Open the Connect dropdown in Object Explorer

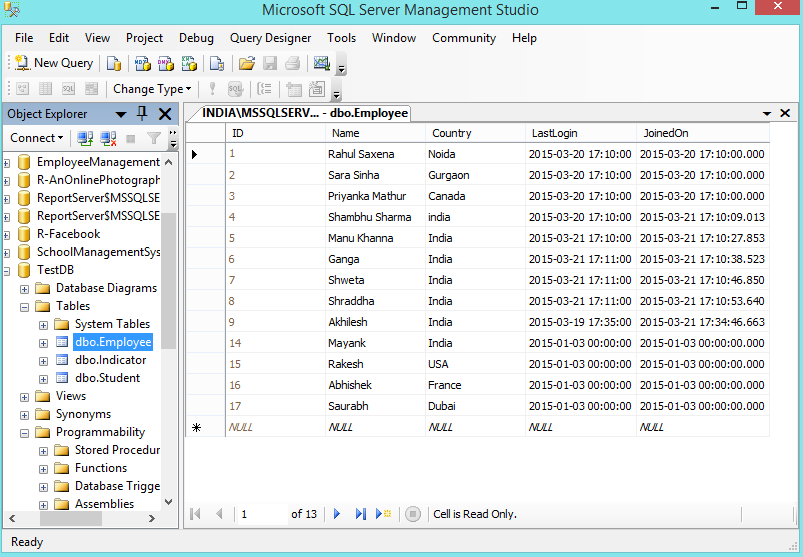point(36,138)
